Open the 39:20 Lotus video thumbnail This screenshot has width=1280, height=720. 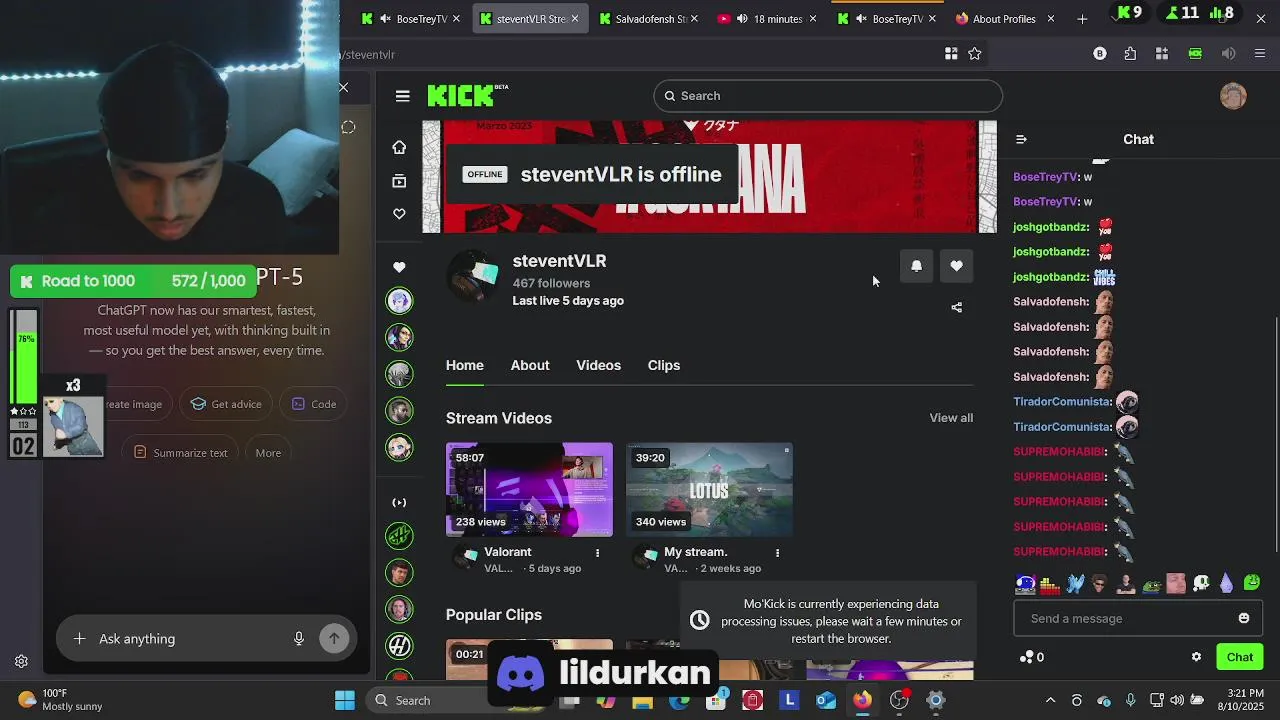(x=709, y=490)
